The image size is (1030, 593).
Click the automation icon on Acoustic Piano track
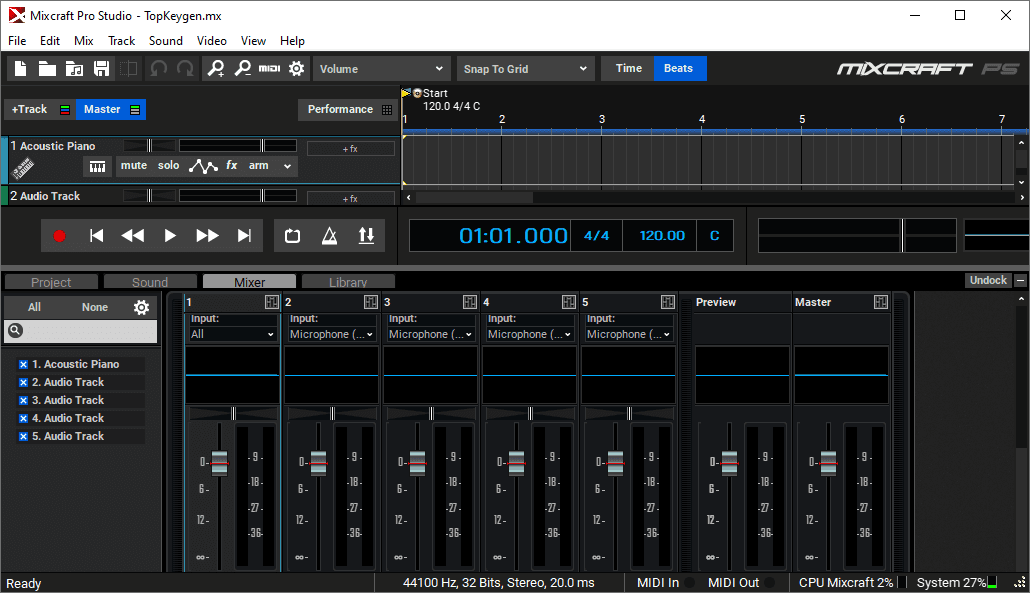click(203, 166)
